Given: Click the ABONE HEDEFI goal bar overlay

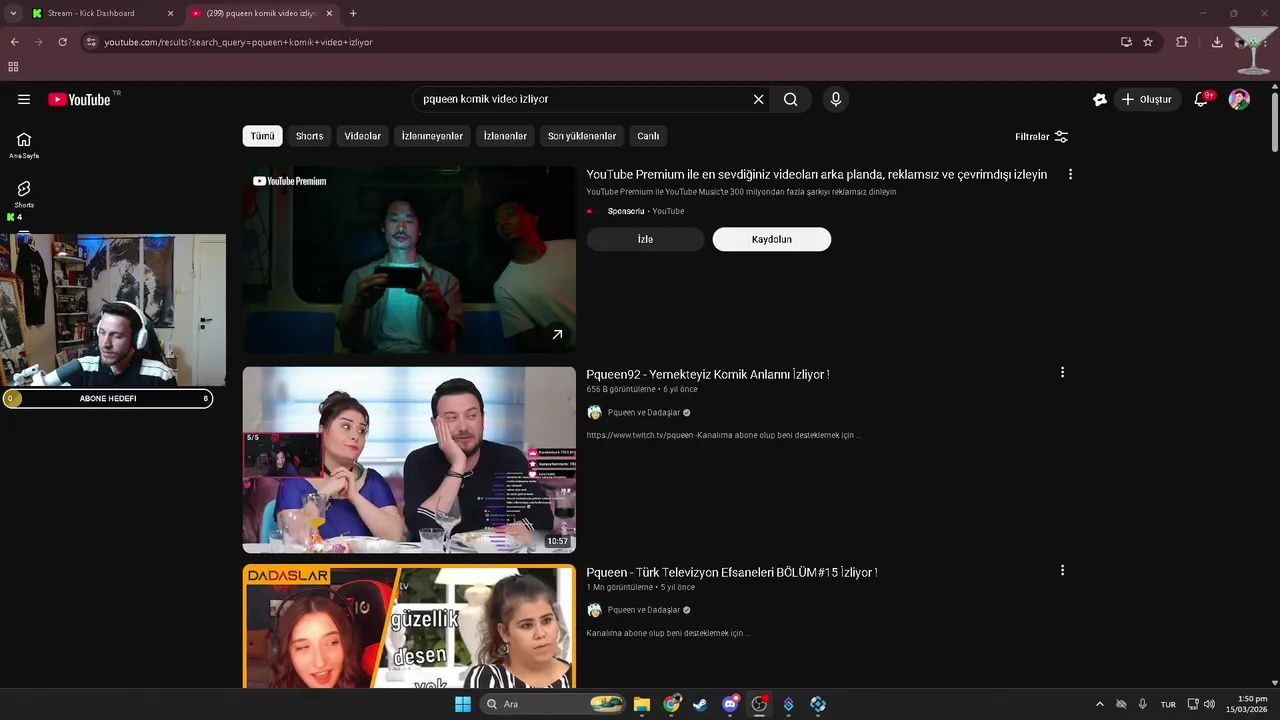Looking at the screenshot, I should click(108, 398).
